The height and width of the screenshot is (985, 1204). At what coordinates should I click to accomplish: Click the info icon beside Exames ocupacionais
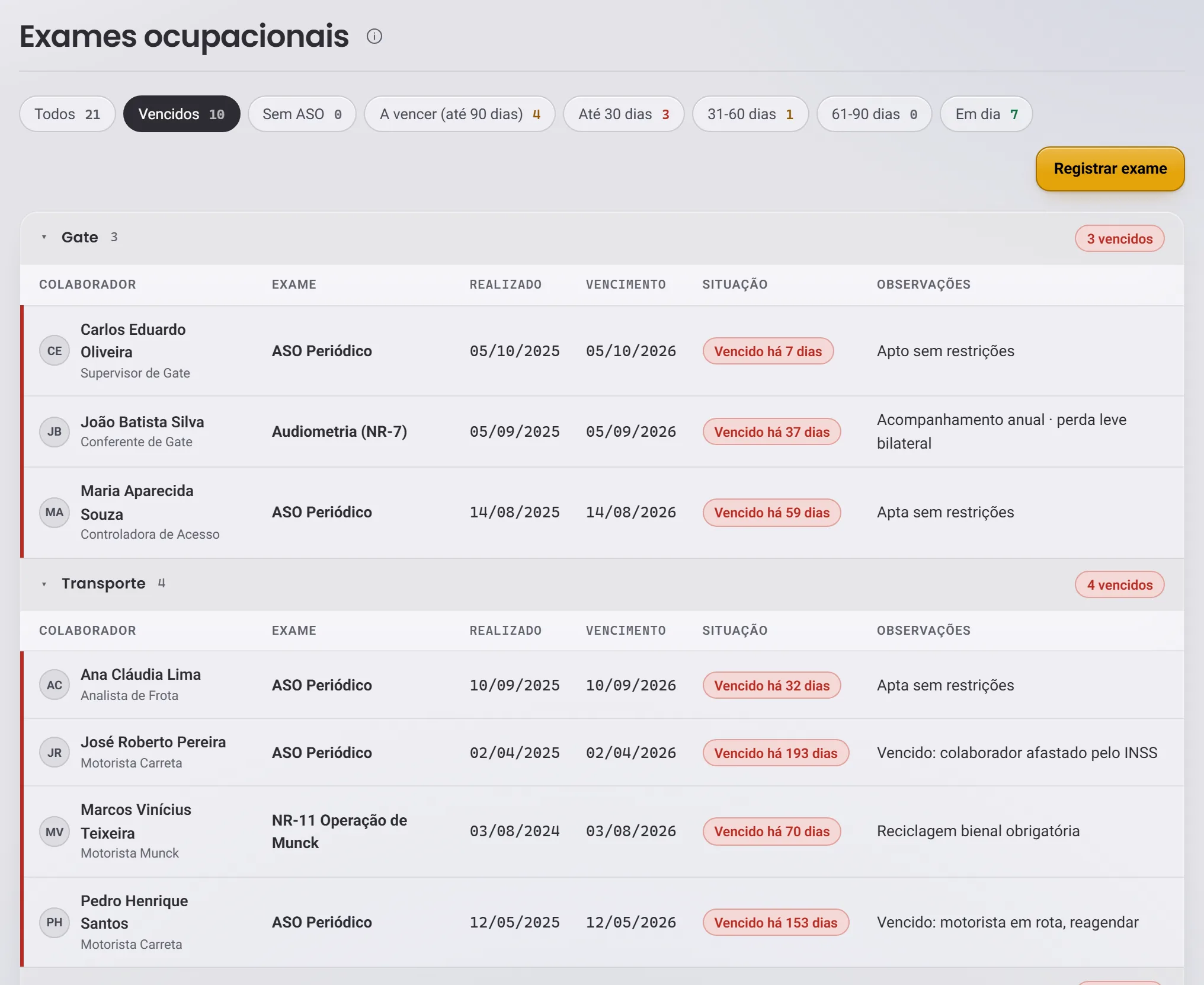click(x=374, y=36)
